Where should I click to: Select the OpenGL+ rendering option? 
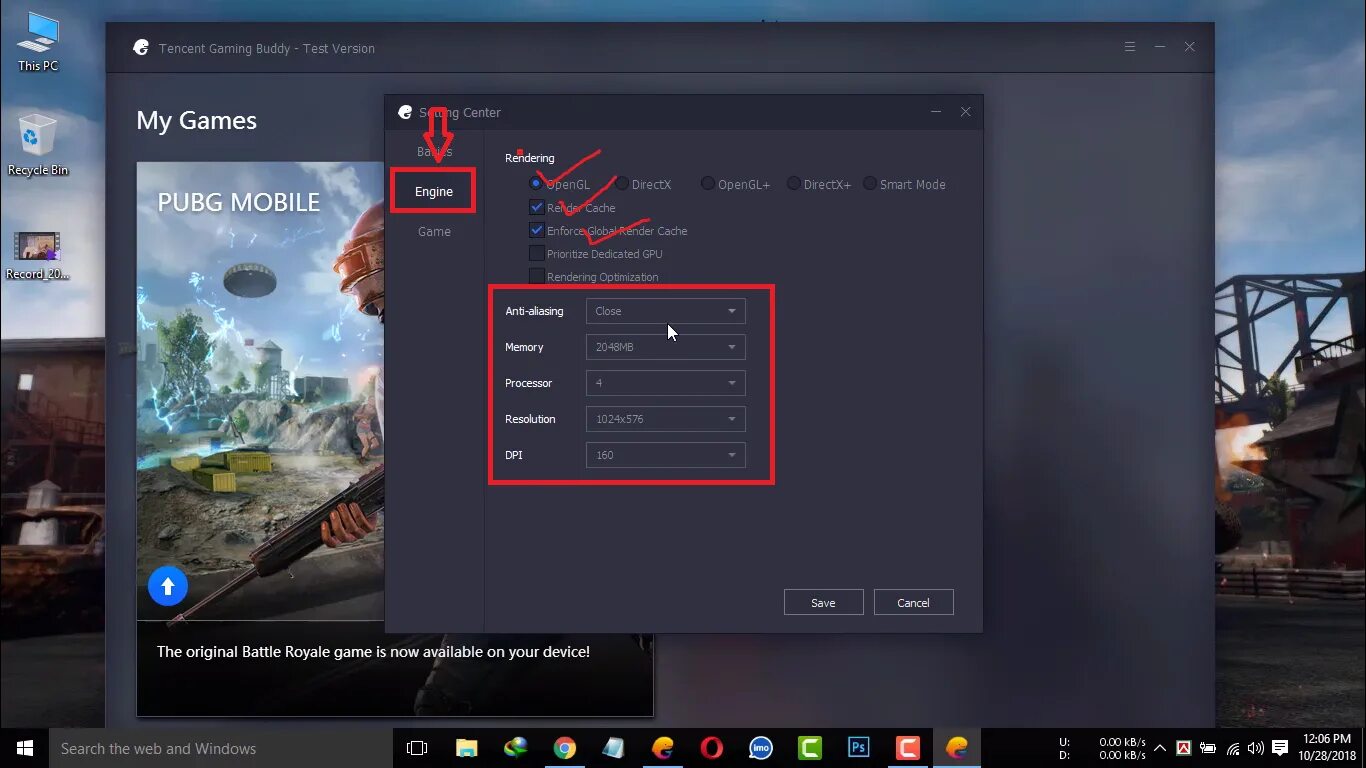coord(708,184)
